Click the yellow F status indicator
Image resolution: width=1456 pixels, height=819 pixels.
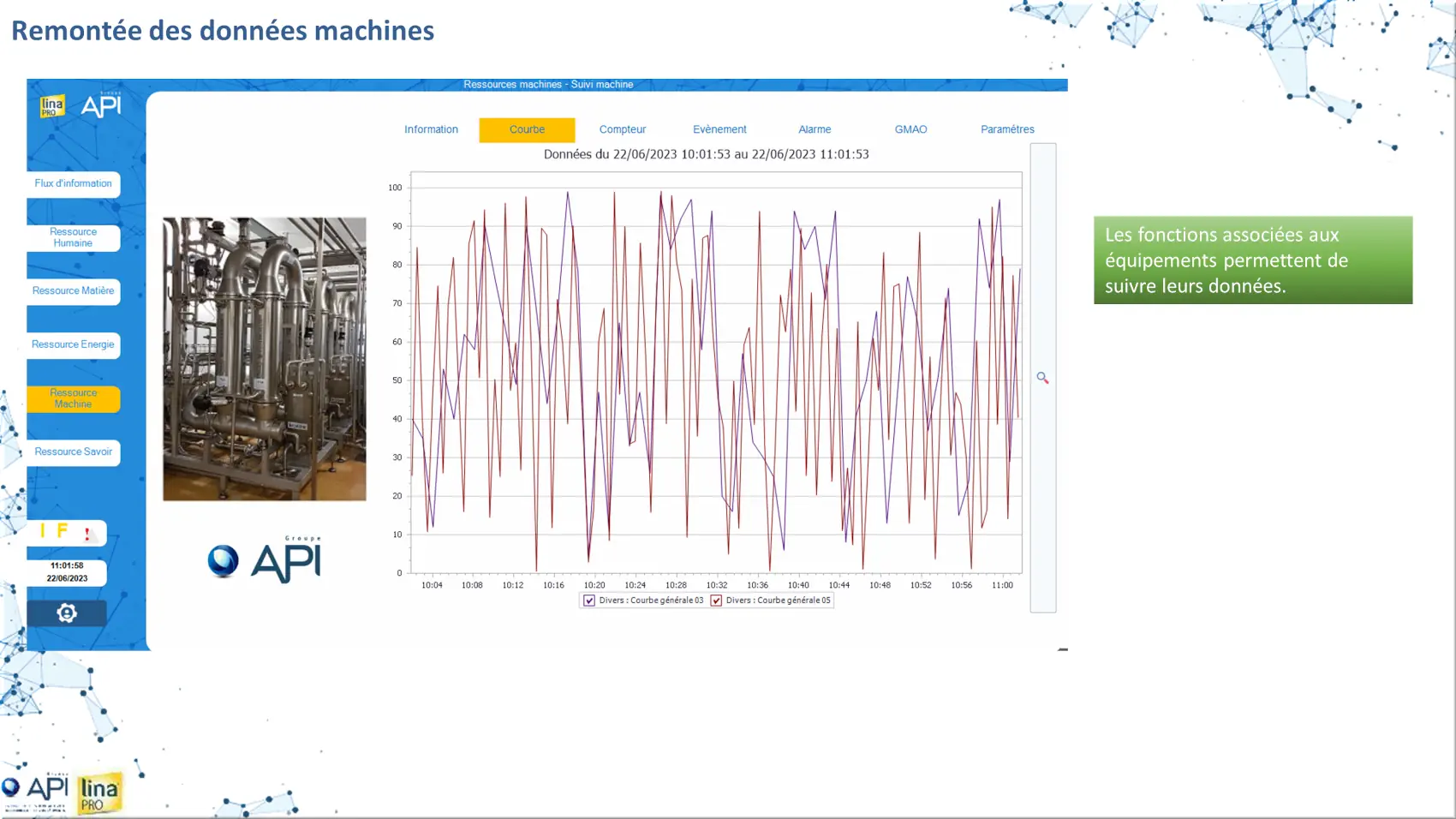63,531
